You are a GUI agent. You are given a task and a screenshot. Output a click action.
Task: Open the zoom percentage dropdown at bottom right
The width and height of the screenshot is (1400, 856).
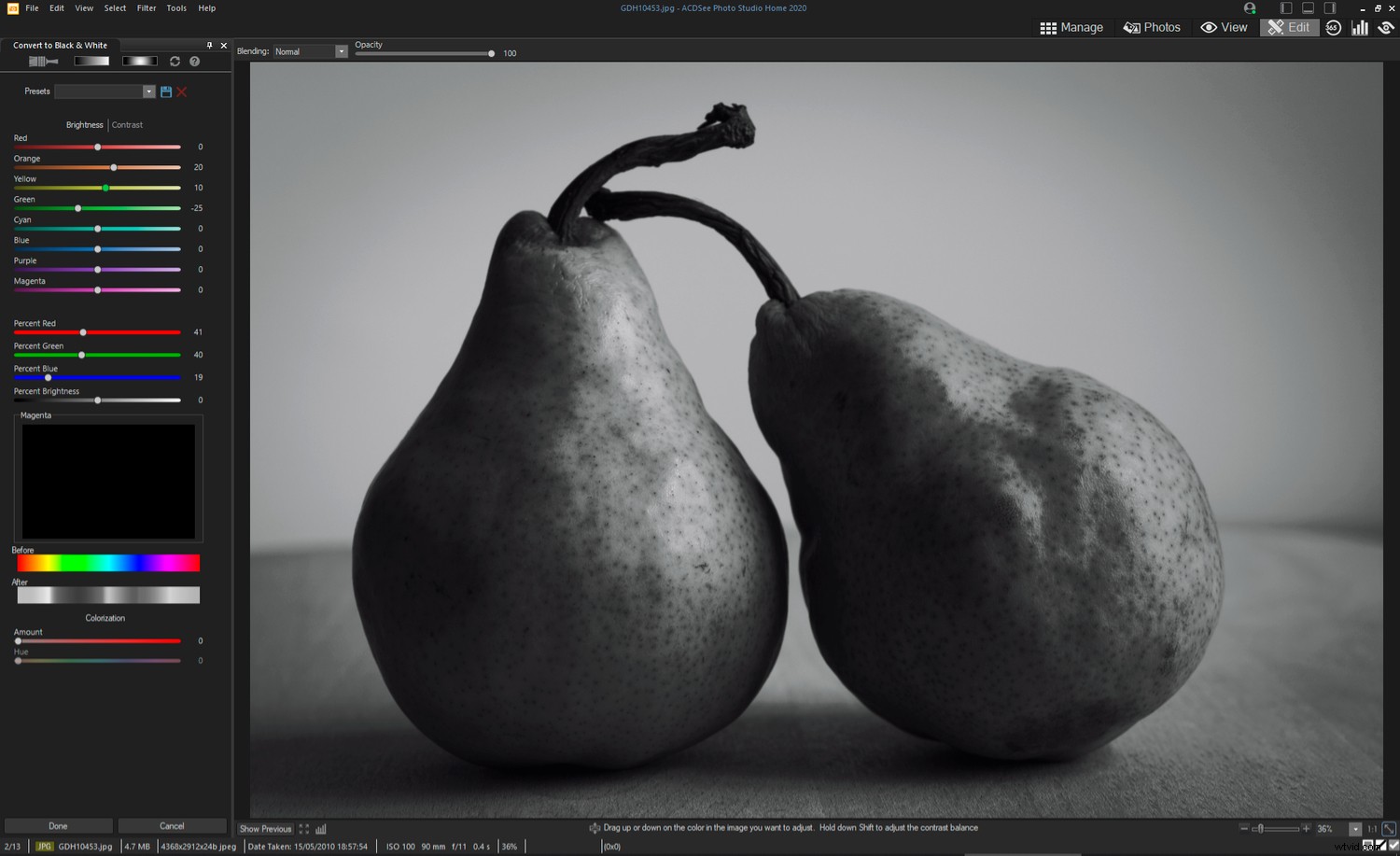pyautogui.click(x=1356, y=828)
